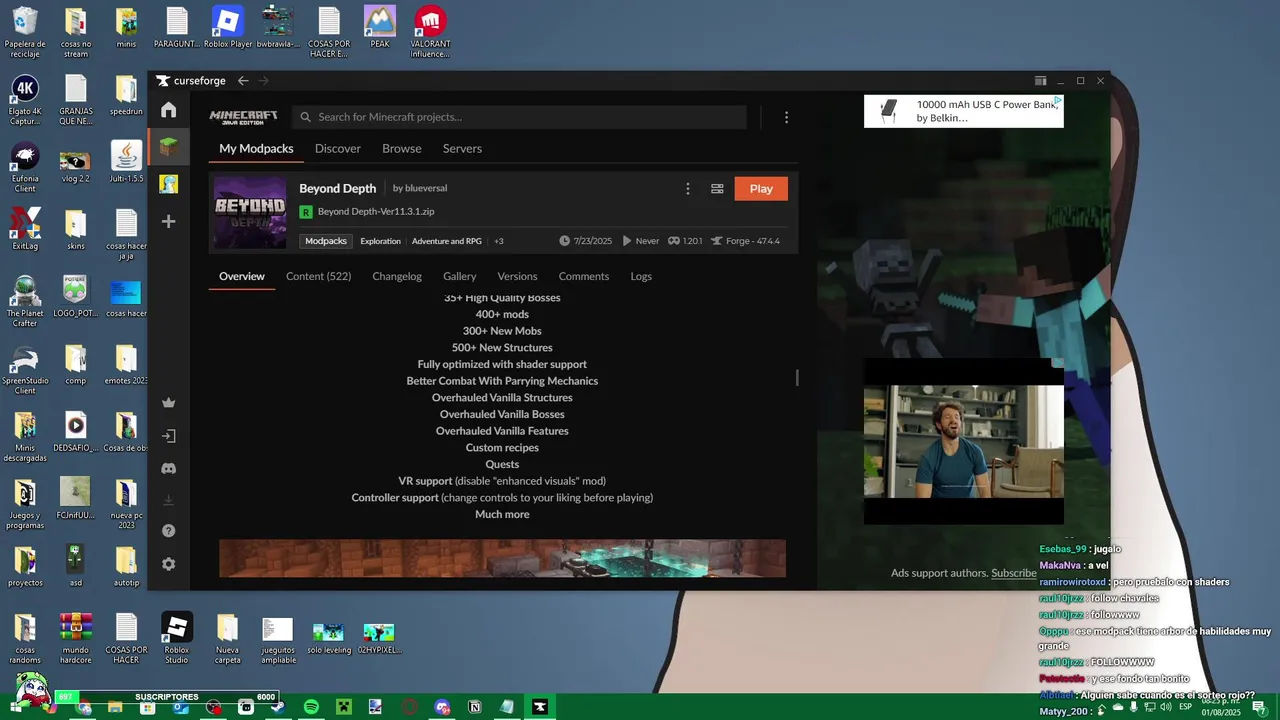Click the Belkin power bank ad banner

pyautogui.click(x=964, y=111)
